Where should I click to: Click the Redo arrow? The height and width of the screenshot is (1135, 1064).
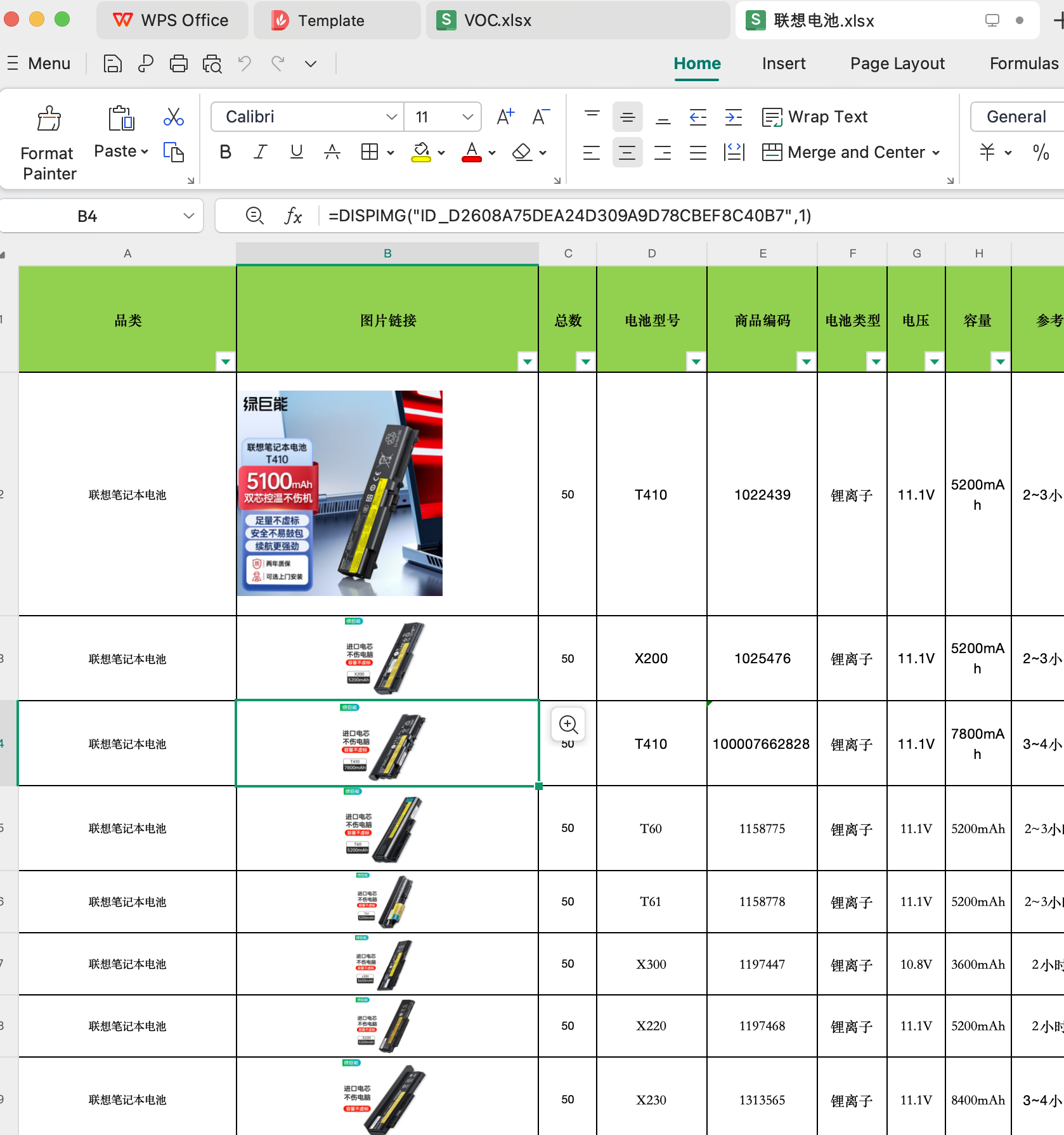(278, 63)
